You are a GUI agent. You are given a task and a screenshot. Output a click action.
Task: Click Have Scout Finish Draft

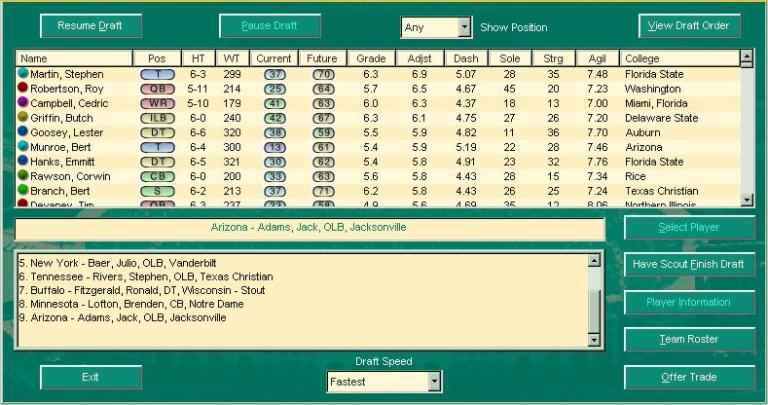(689, 265)
